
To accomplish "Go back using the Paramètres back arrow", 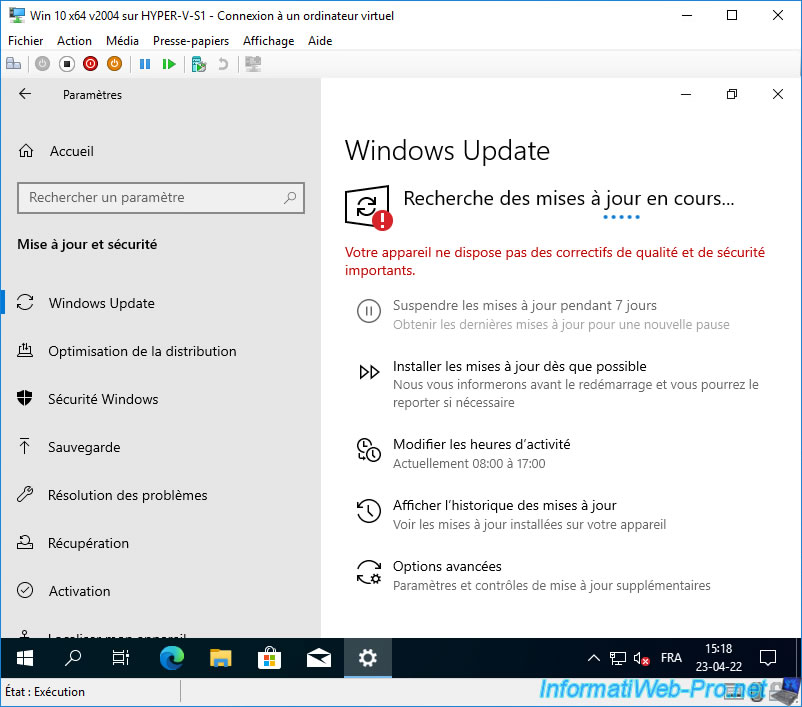I will [25, 94].
